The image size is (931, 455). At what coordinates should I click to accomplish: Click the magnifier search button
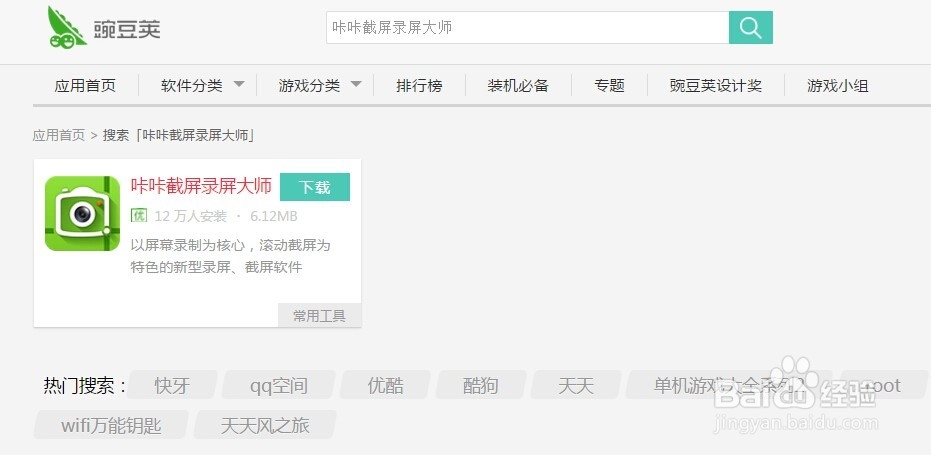click(x=750, y=27)
